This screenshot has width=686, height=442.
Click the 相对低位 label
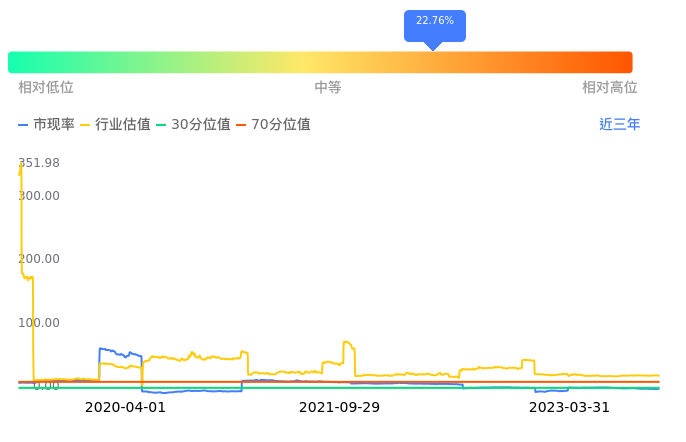[46, 88]
